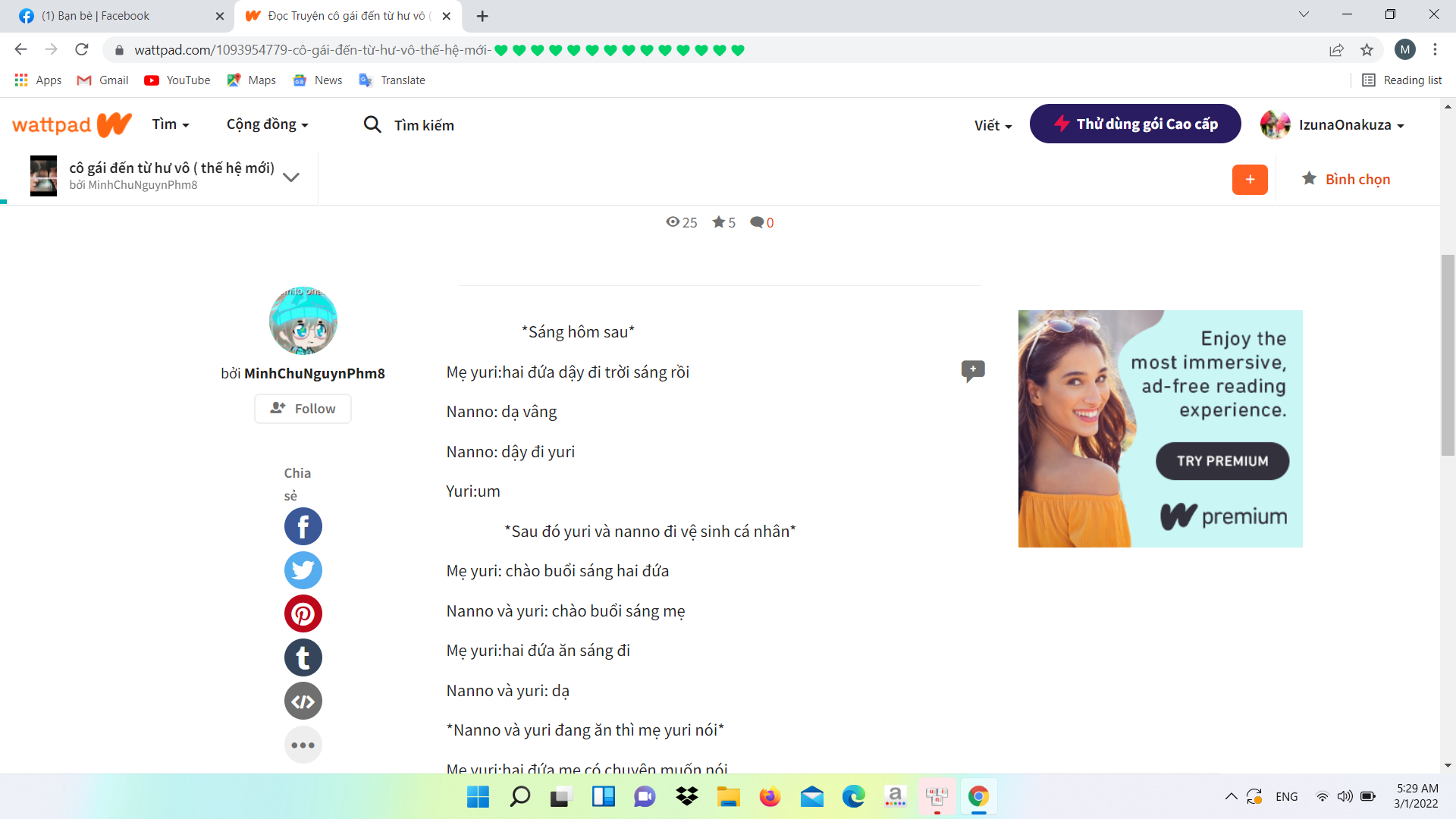1456x819 pixels.
Task: Open Translate bookmark
Action: [392, 80]
